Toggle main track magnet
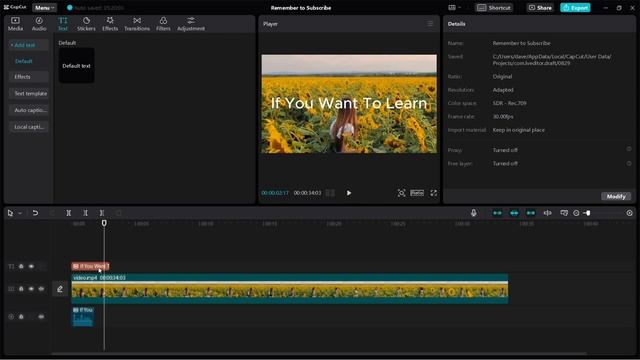The width and height of the screenshot is (640, 360). coord(497,213)
